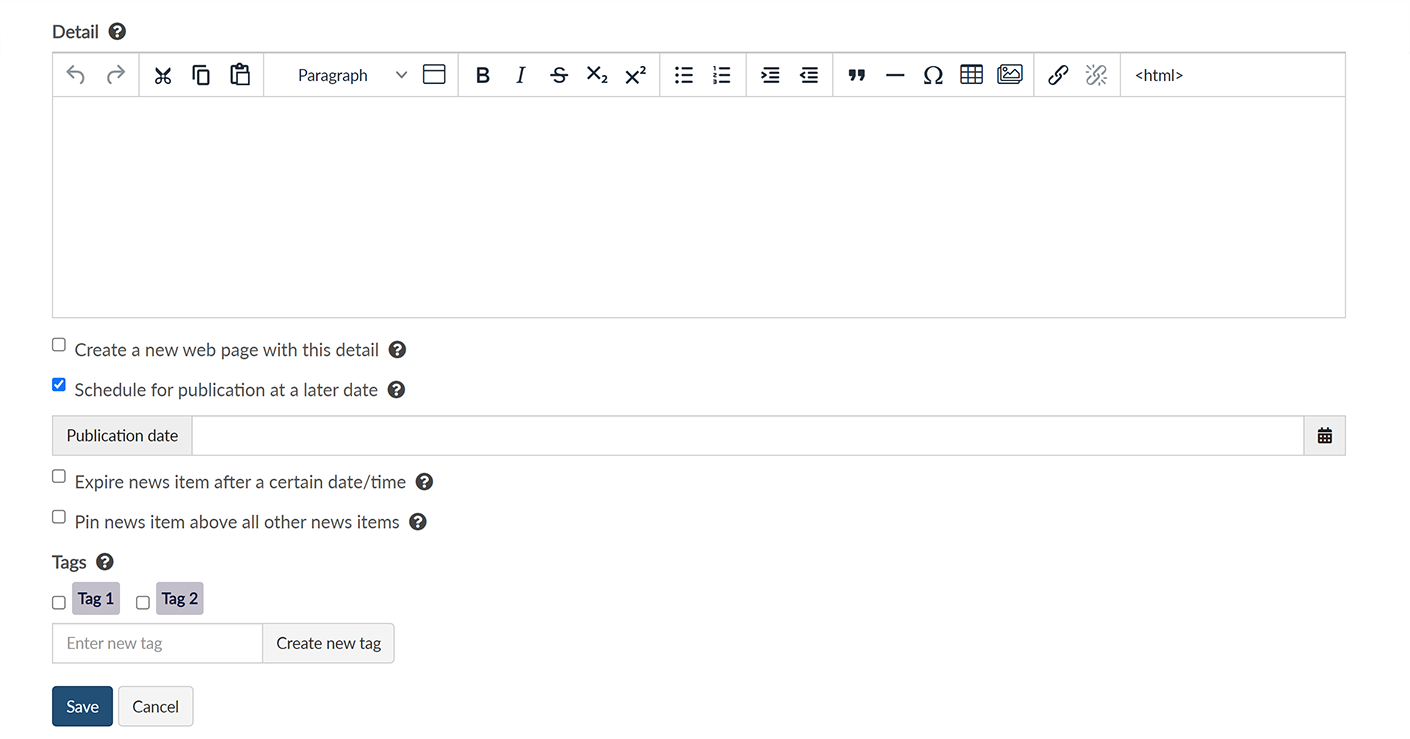Switch to html source view
Screen dimensions: 1410x739
(1158, 75)
